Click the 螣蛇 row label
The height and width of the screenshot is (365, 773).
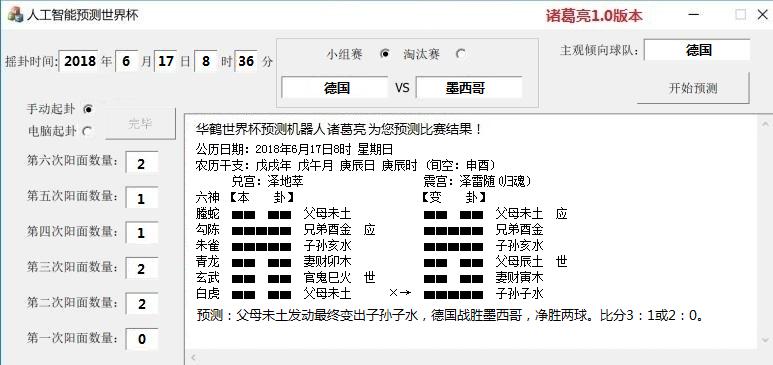click(208, 214)
